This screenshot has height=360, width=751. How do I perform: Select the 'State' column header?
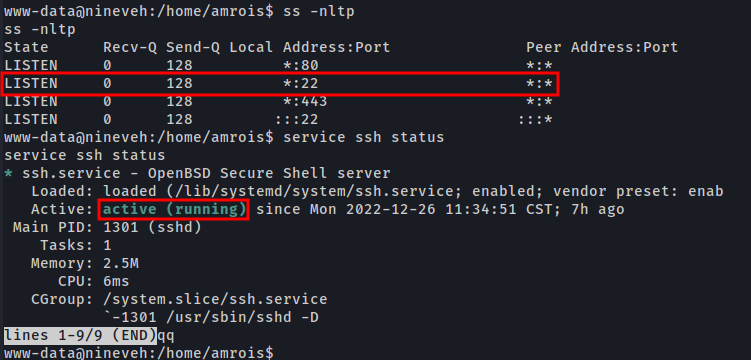(26, 47)
